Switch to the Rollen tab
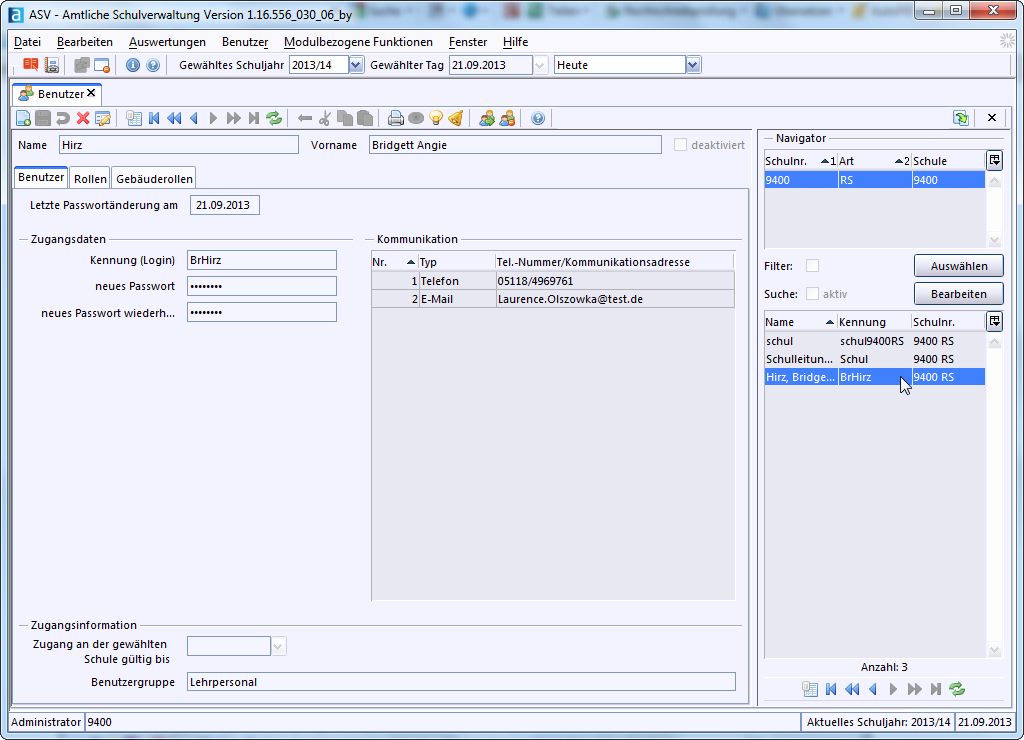The height and width of the screenshot is (740, 1024). [x=90, y=179]
